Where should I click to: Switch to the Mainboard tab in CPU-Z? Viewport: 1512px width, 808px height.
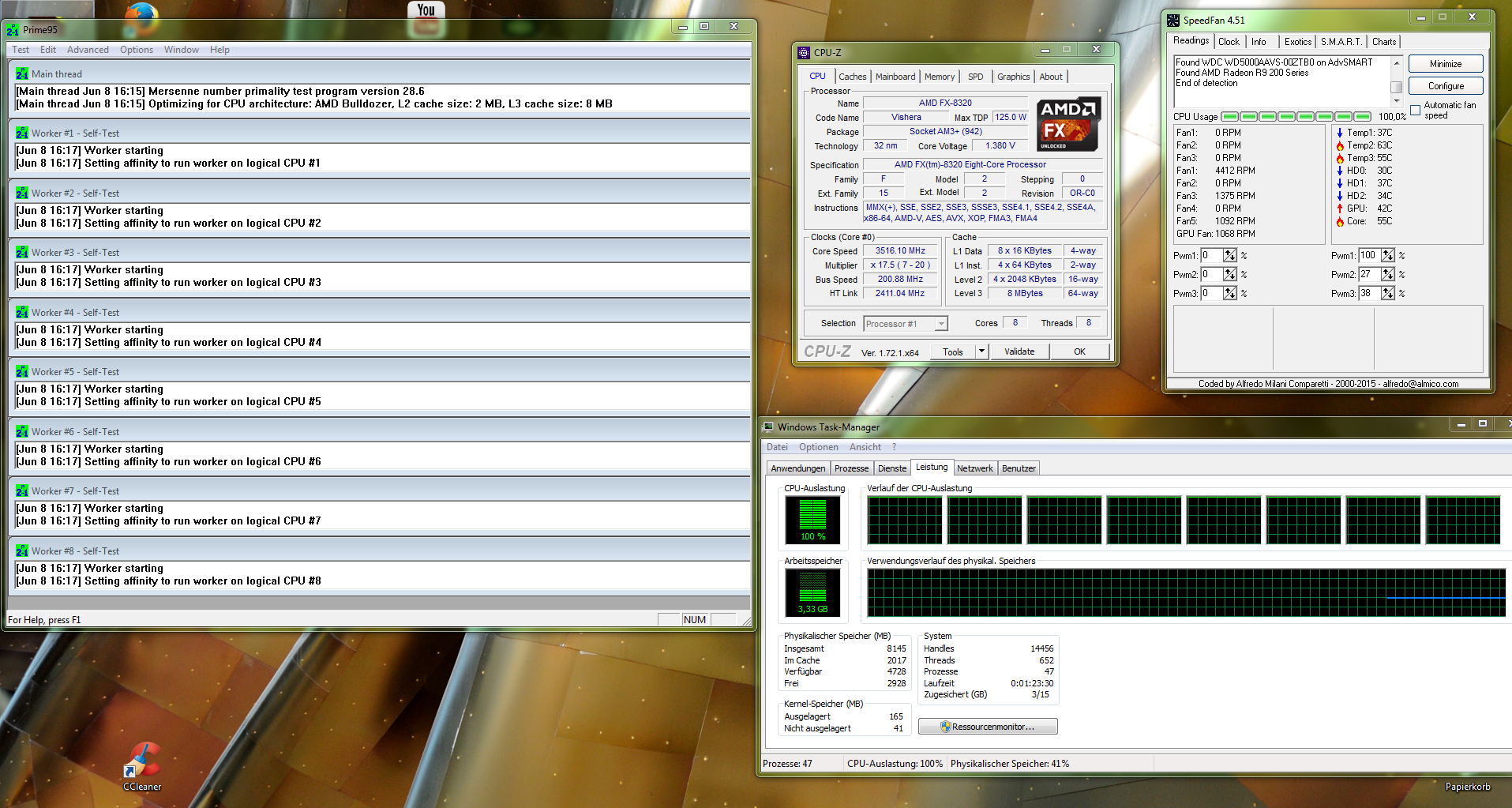coord(895,77)
